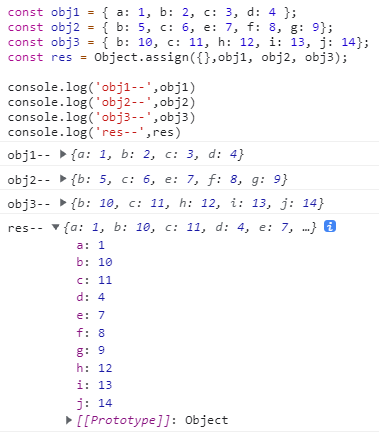The image size is (379, 434).
Task: Click the 'const obj3' declaration line
Action: (x=188, y=43)
